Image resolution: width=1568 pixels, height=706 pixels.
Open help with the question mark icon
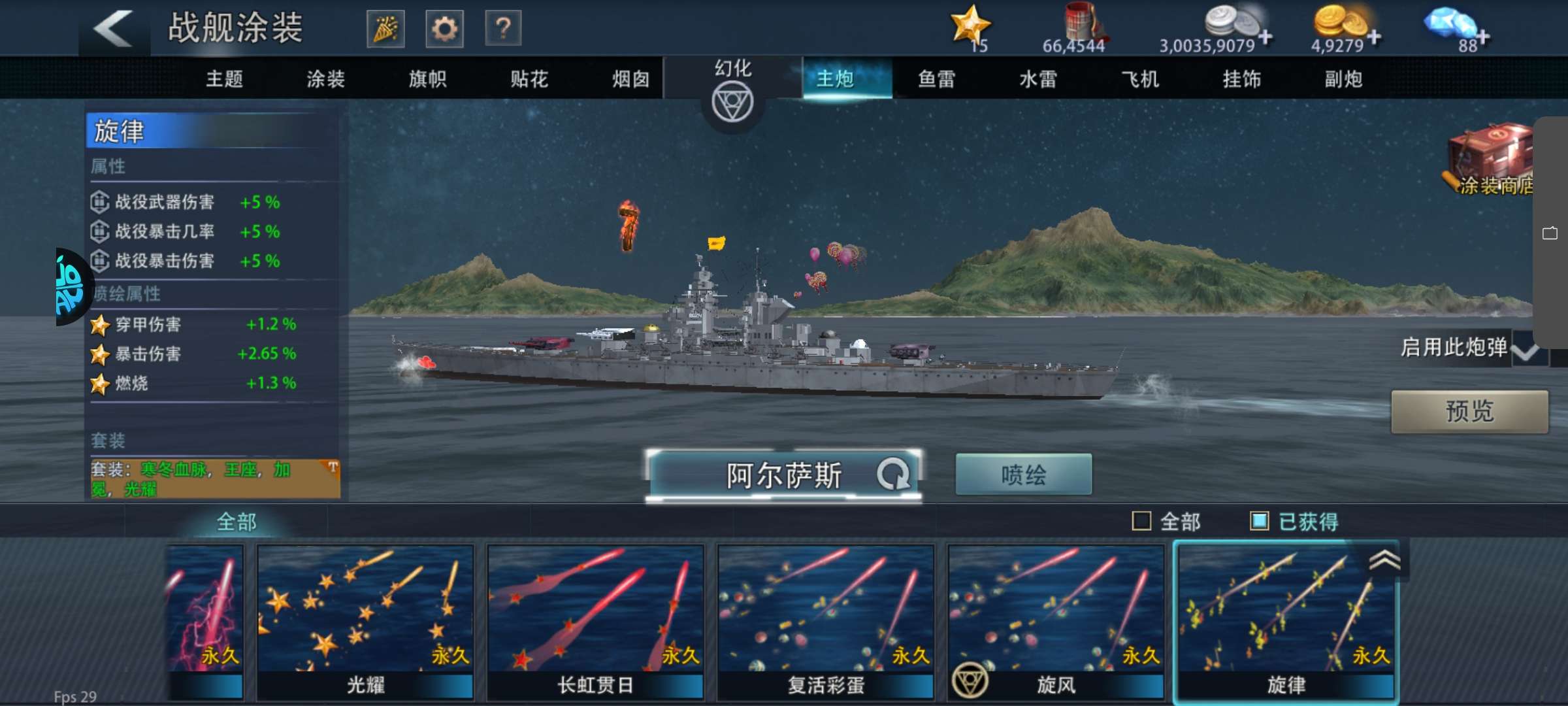[x=503, y=29]
